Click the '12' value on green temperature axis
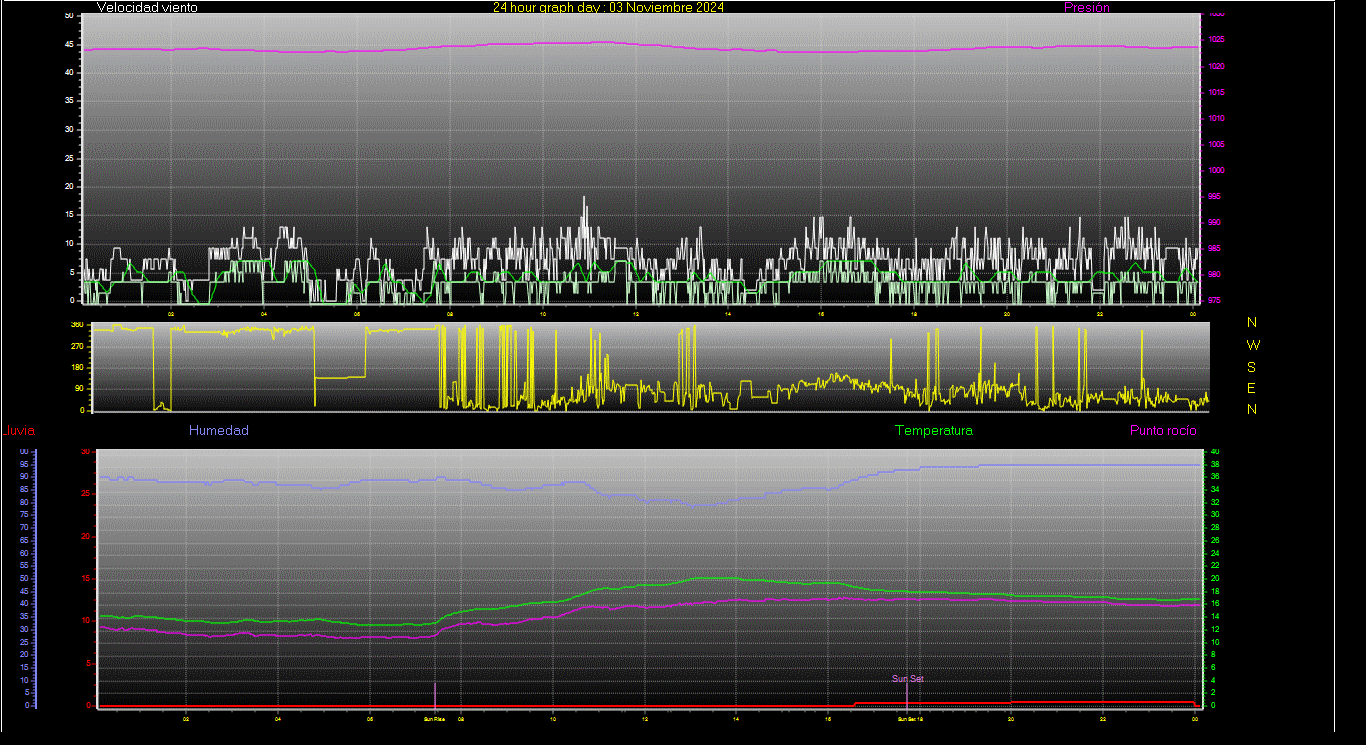1366x745 pixels. click(x=1216, y=629)
